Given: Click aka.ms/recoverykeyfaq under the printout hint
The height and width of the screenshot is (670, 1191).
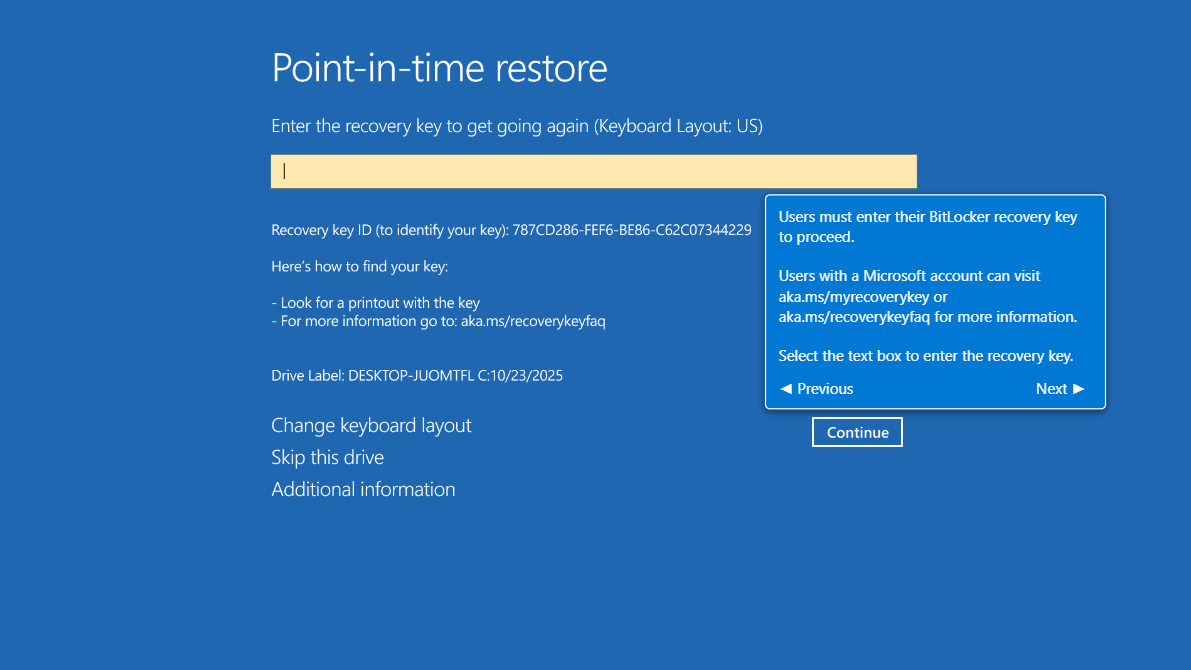Looking at the screenshot, I should click(x=533, y=321).
